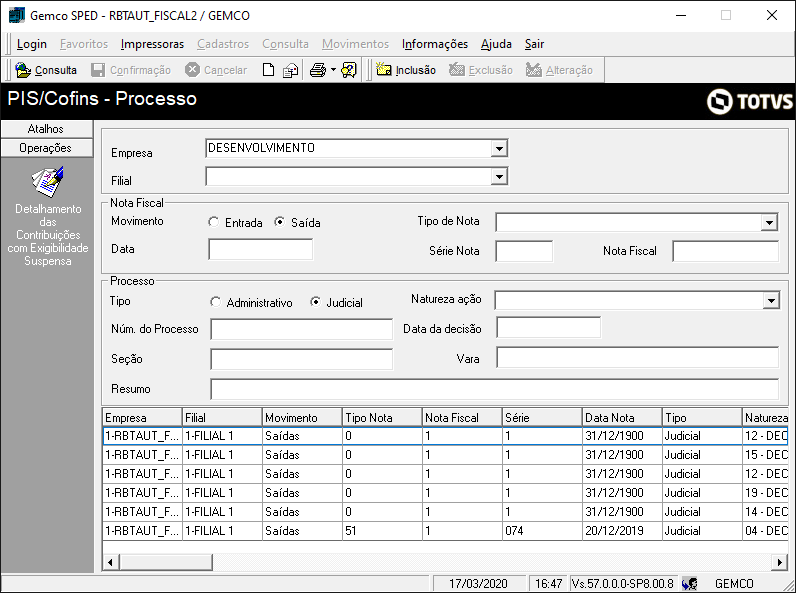Select the Judicial process type
This screenshot has height=593, width=796.
click(315, 302)
